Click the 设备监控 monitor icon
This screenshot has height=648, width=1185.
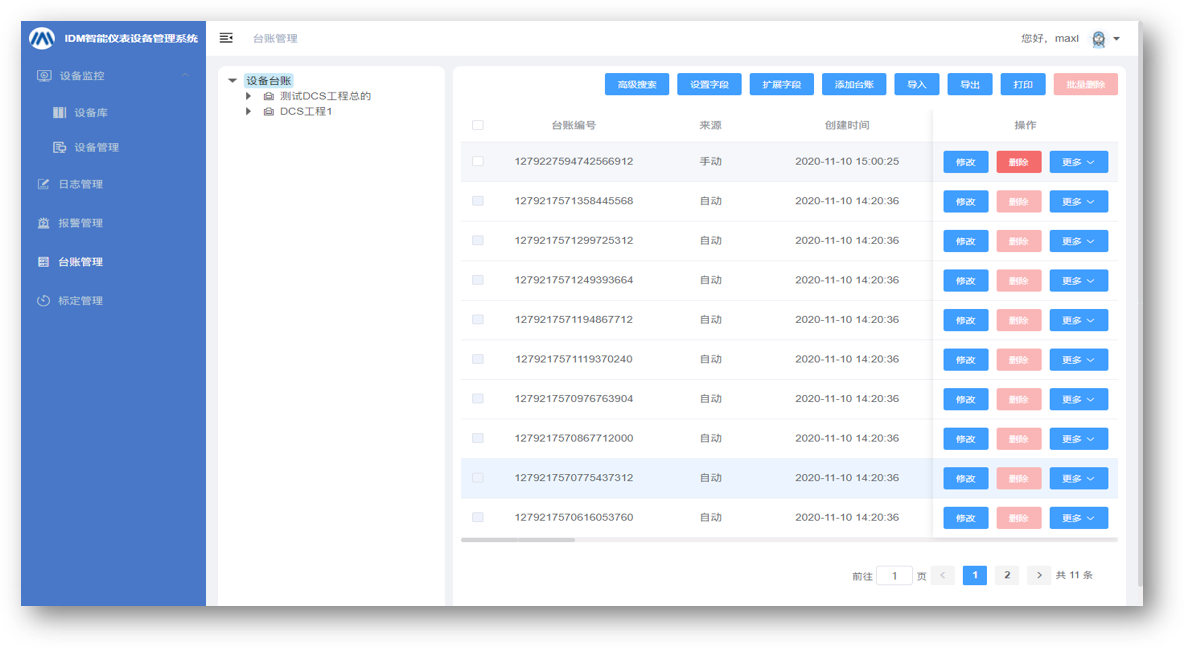coord(45,76)
